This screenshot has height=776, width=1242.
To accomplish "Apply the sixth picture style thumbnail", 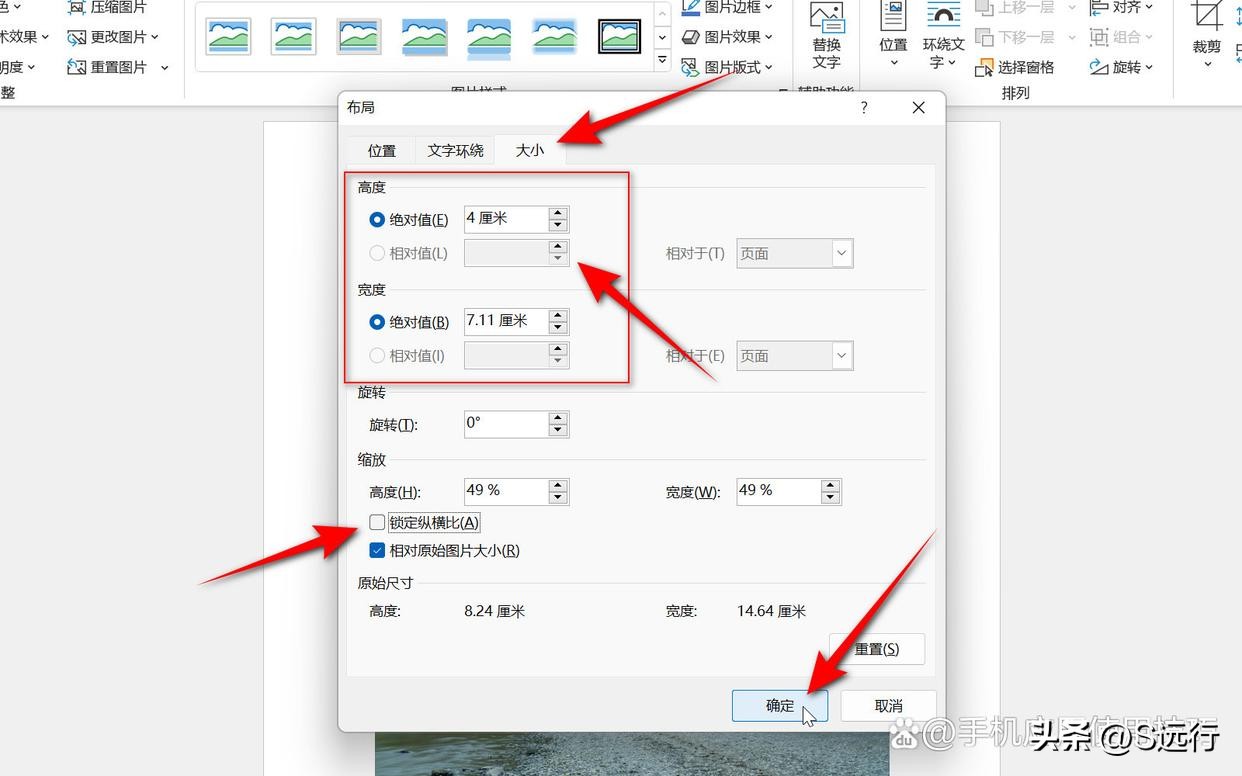I will point(554,36).
